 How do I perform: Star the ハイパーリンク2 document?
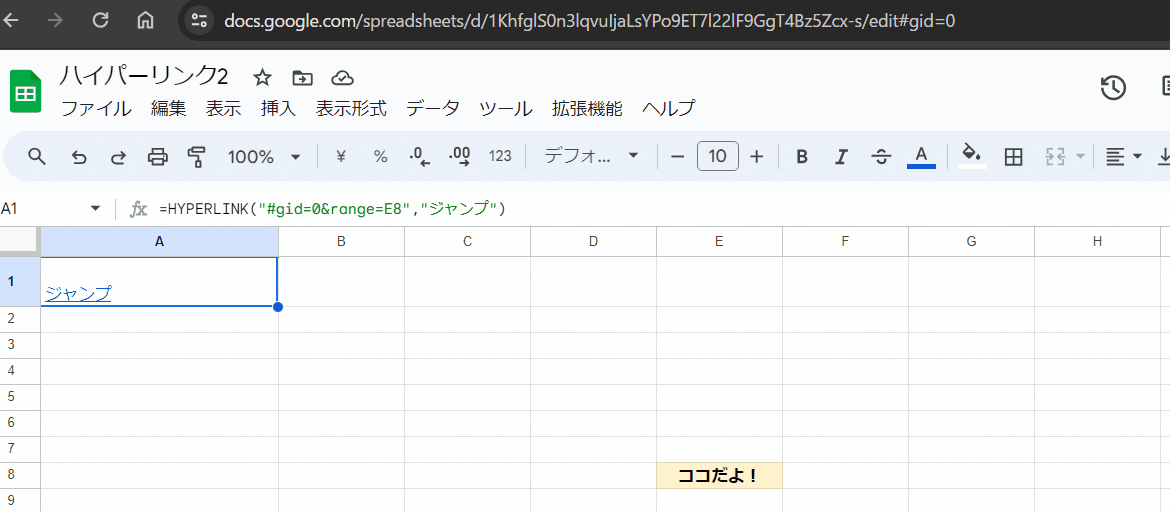(x=262, y=78)
